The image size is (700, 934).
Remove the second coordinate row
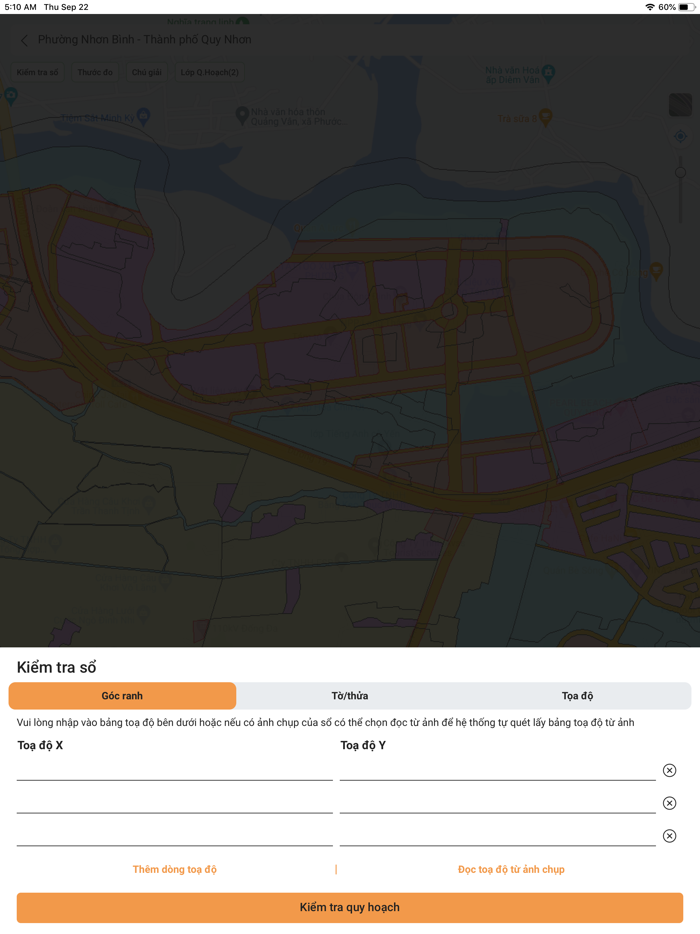click(670, 803)
